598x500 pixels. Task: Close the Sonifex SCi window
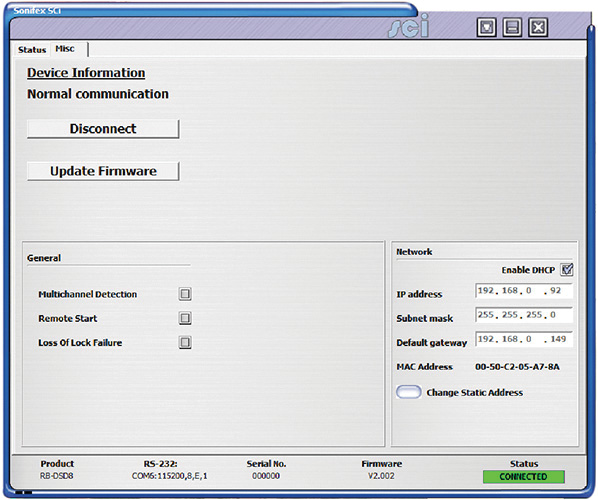point(538,27)
